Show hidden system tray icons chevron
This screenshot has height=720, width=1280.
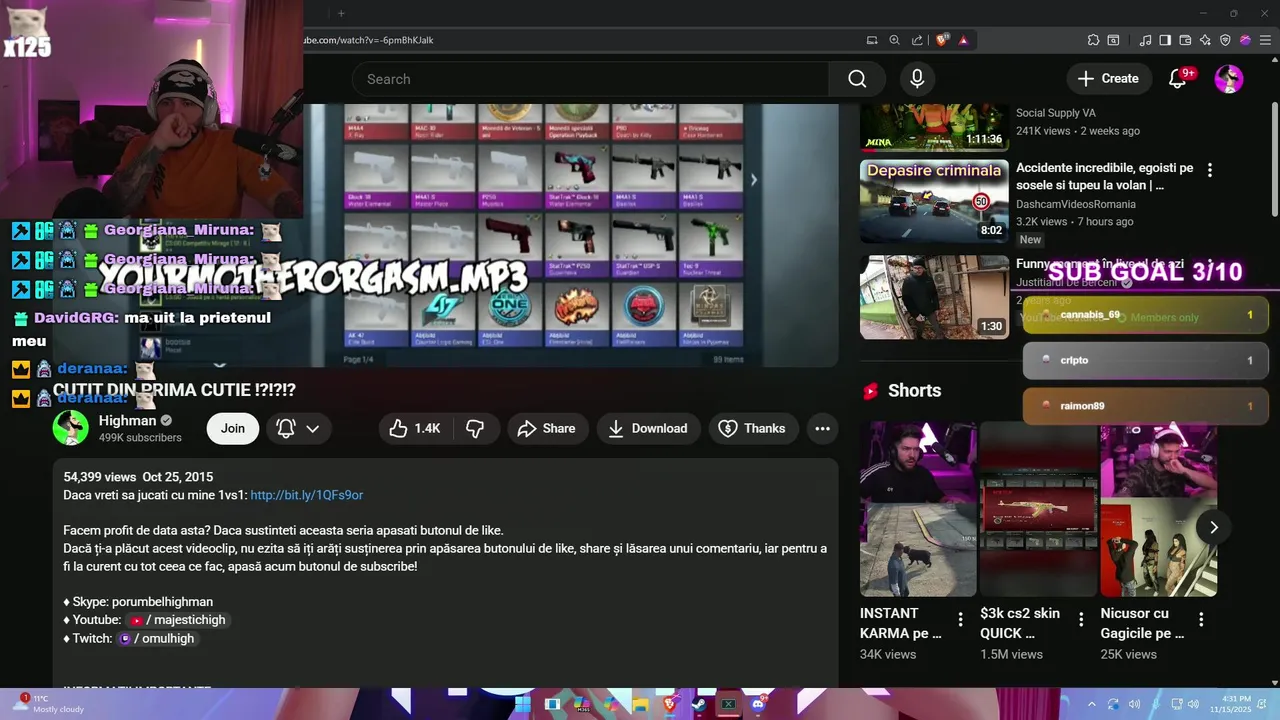[x=1091, y=704]
